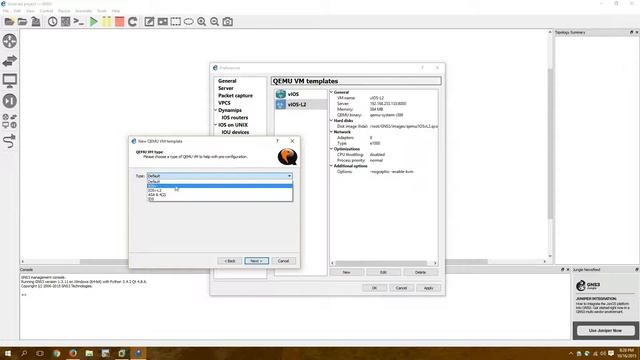This screenshot has width=640, height=360.
Task: Select the Insert picture tool
Action: 162,22
